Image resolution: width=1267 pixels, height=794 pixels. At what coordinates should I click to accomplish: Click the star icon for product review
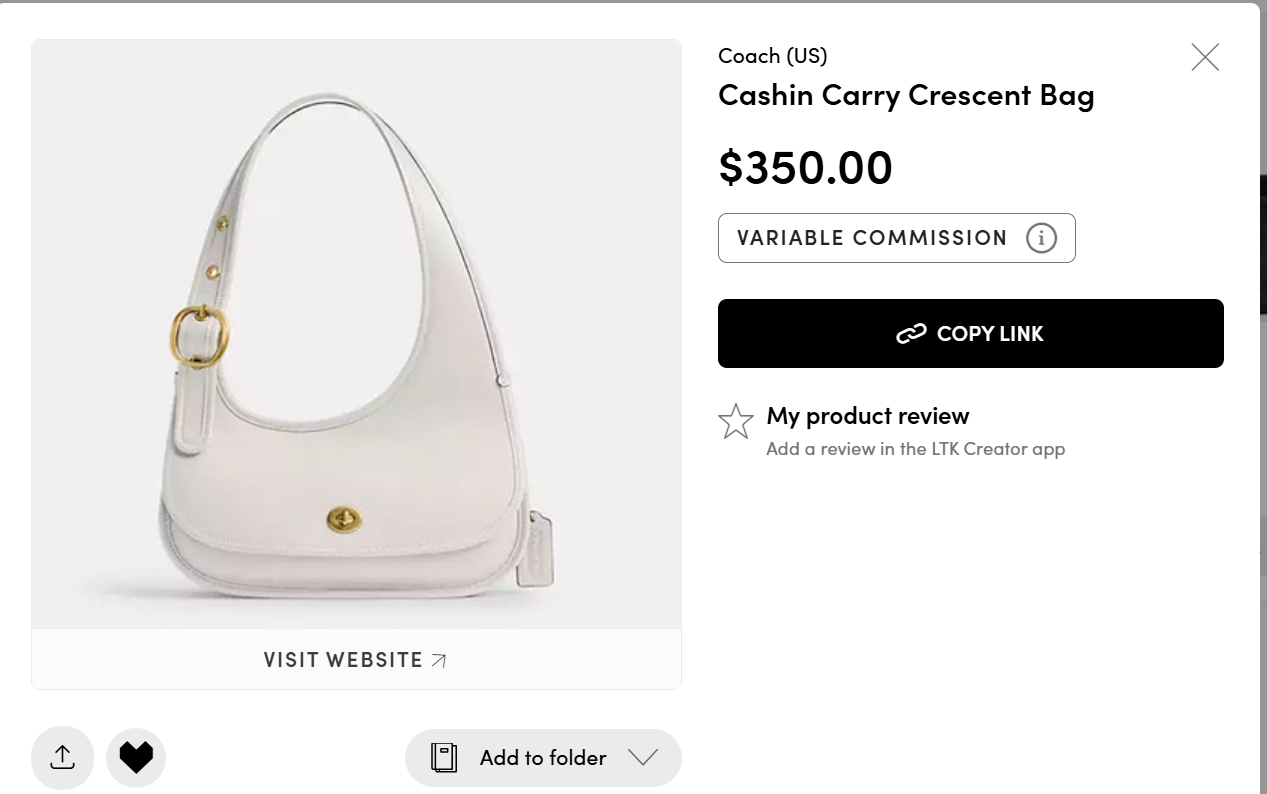click(x=736, y=422)
